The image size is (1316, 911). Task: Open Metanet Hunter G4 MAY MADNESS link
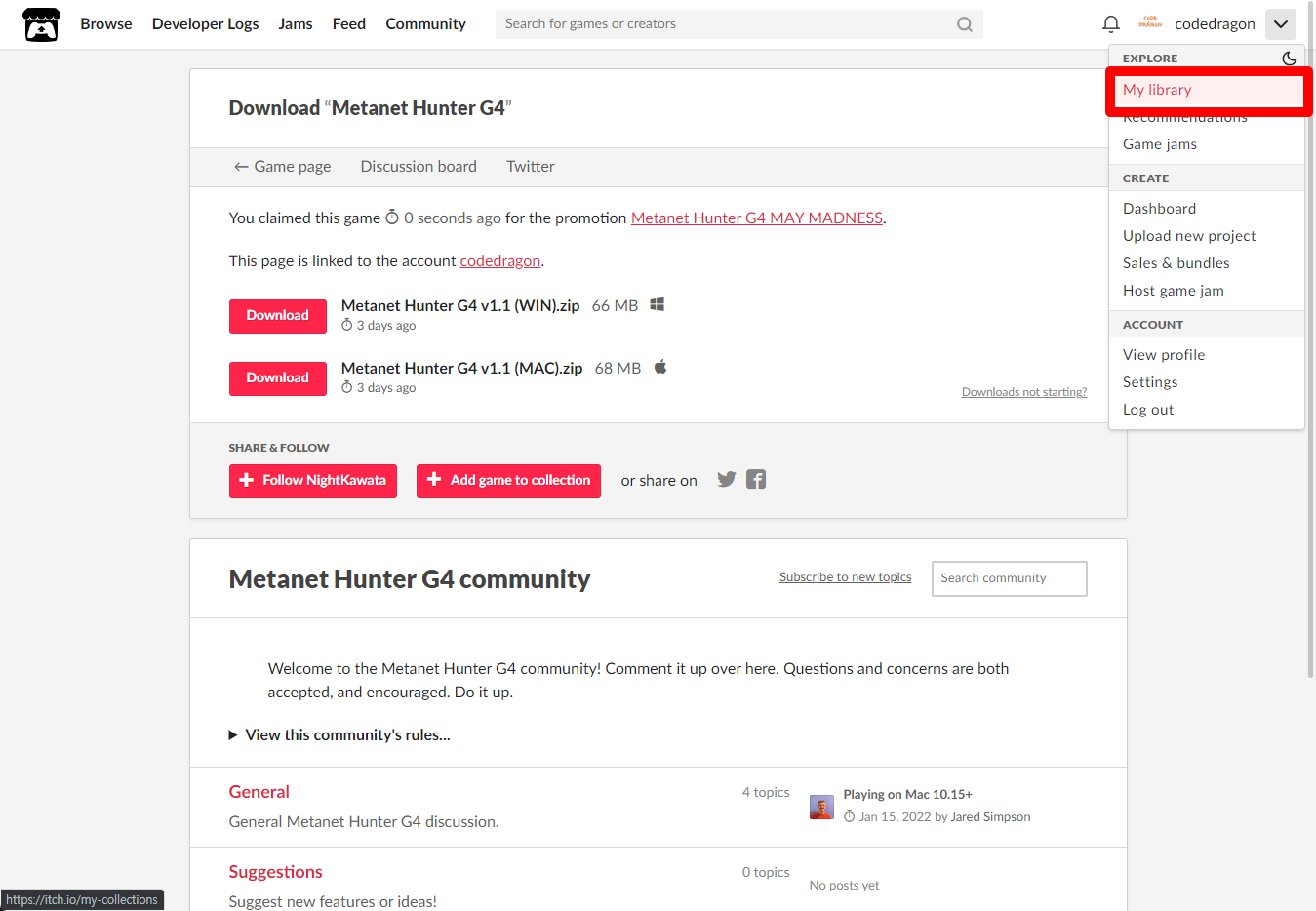pos(757,218)
